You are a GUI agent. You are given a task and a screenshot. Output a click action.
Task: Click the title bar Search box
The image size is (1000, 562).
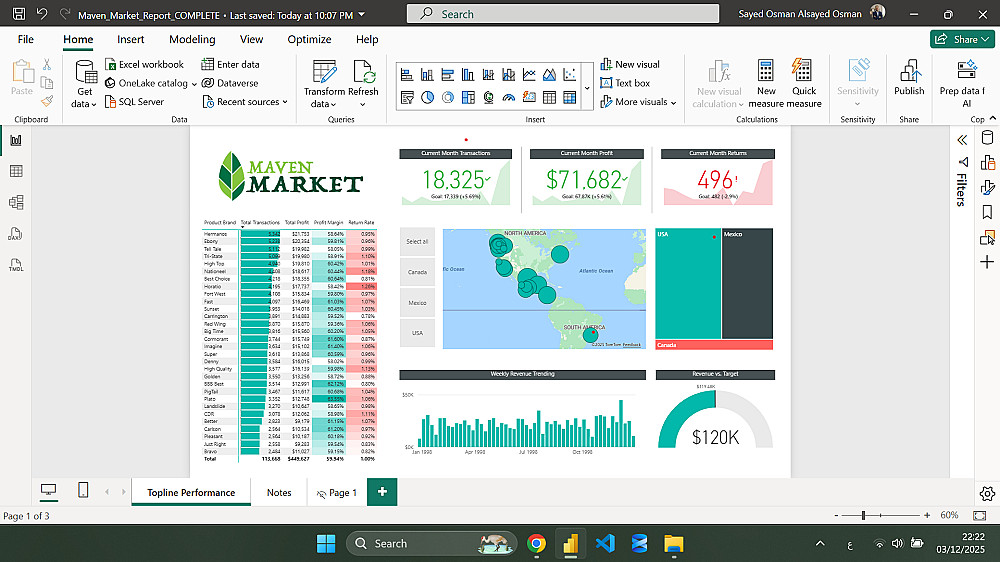pyautogui.click(x=562, y=14)
